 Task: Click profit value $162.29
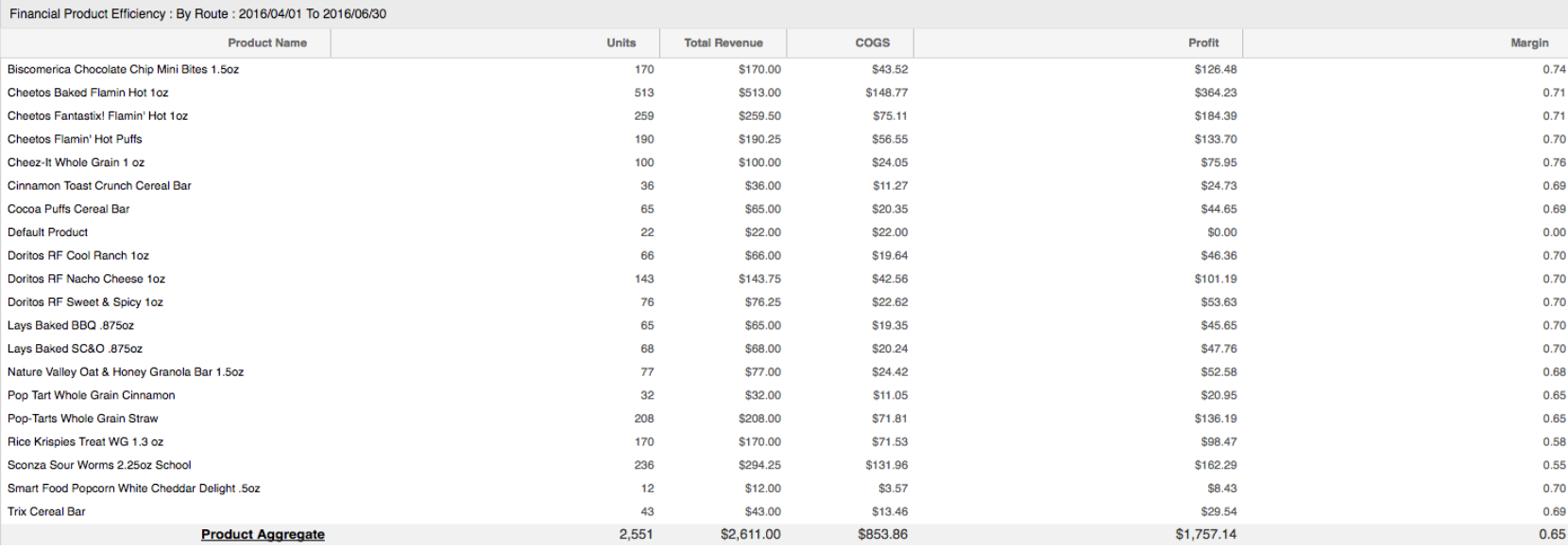tap(1216, 465)
